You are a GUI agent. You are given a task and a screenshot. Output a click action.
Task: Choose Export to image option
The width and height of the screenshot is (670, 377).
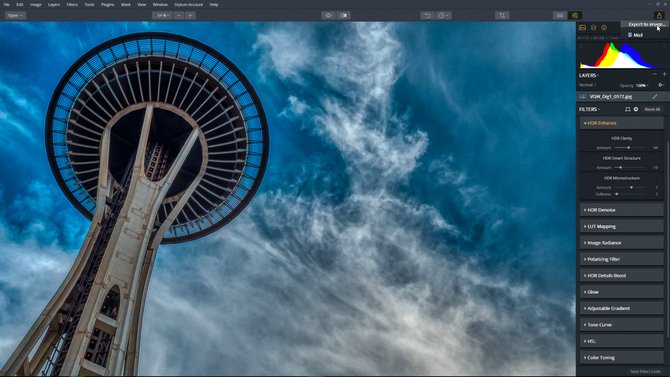(645, 24)
